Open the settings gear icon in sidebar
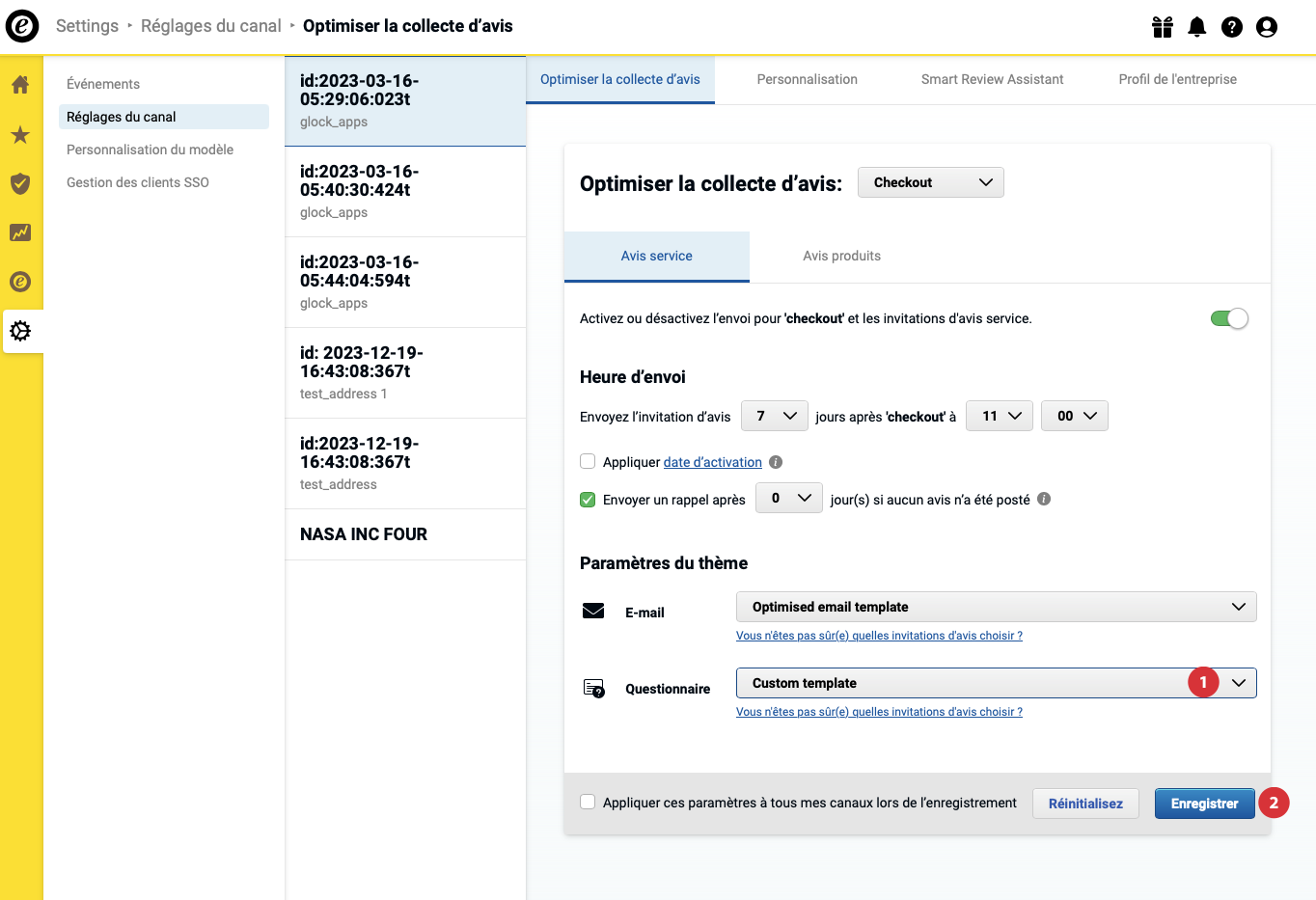1316x900 pixels. (x=20, y=331)
